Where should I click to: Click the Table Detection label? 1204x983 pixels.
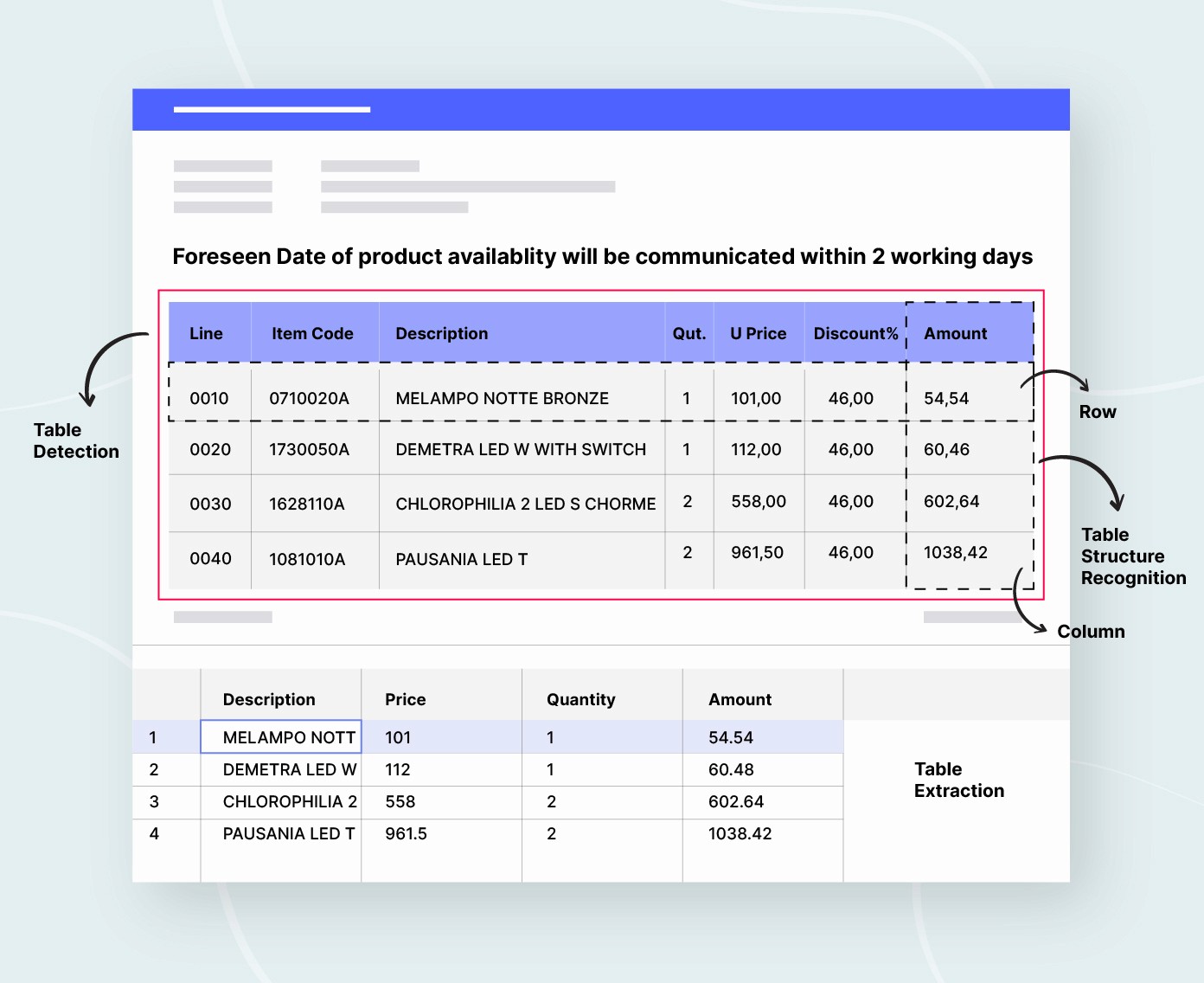76,440
